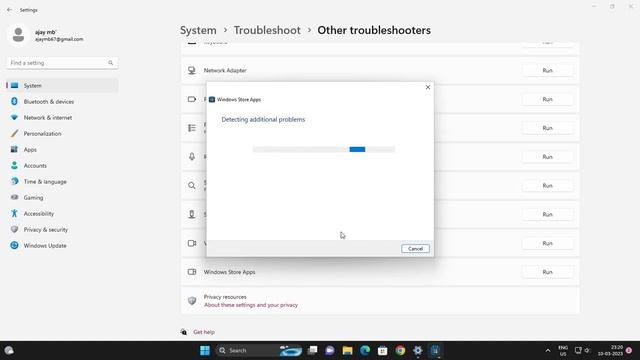Open About these settings and your privacy

click(x=251, y=305)
